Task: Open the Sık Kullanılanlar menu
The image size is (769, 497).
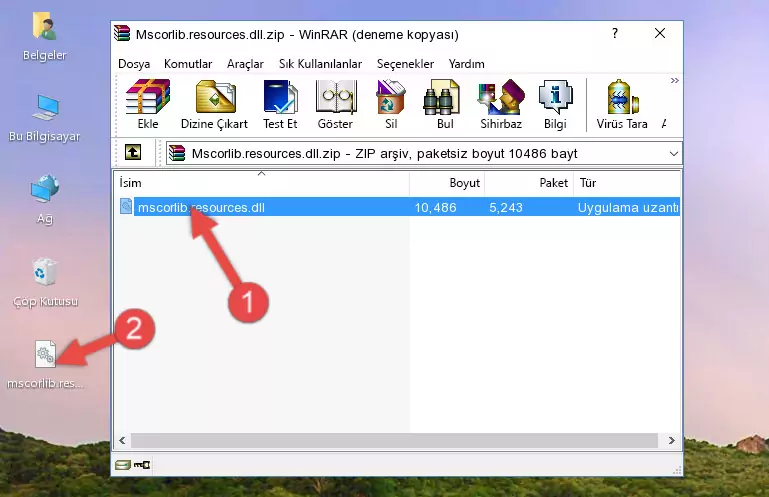Action: pos(320,64)
